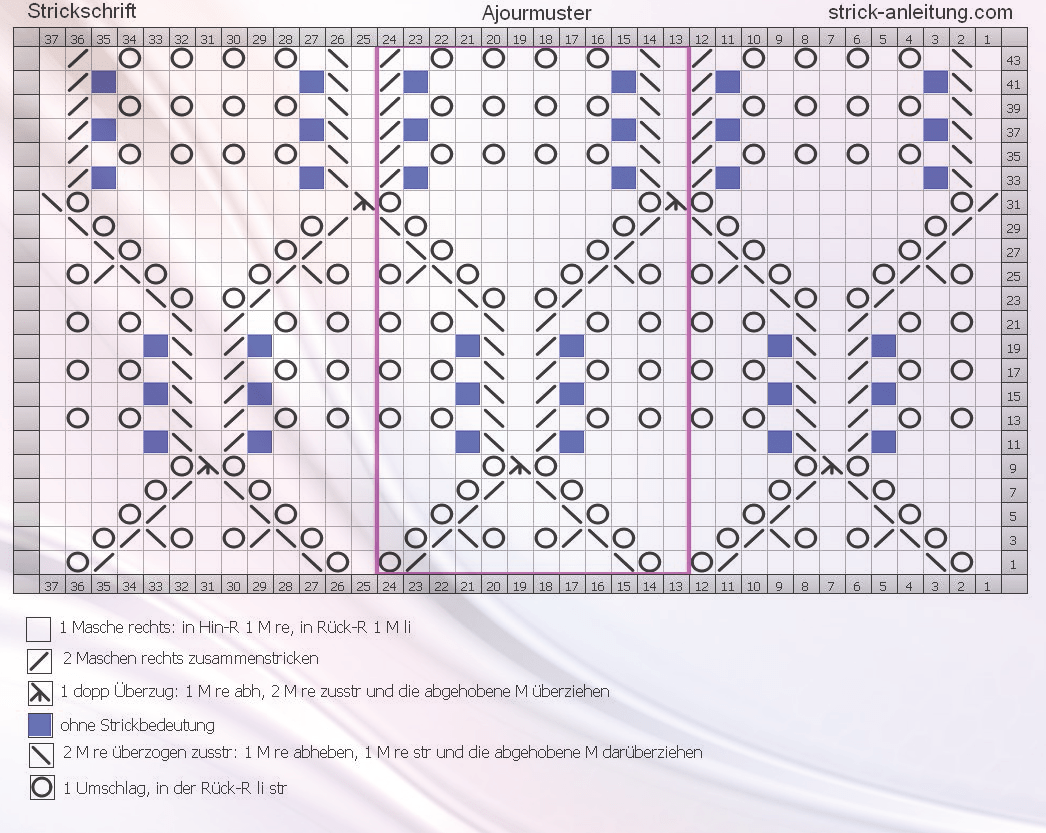Click the blue square in row 41, column 35
The height and width of the screenshot is (833, 1046).
[103, 82]
